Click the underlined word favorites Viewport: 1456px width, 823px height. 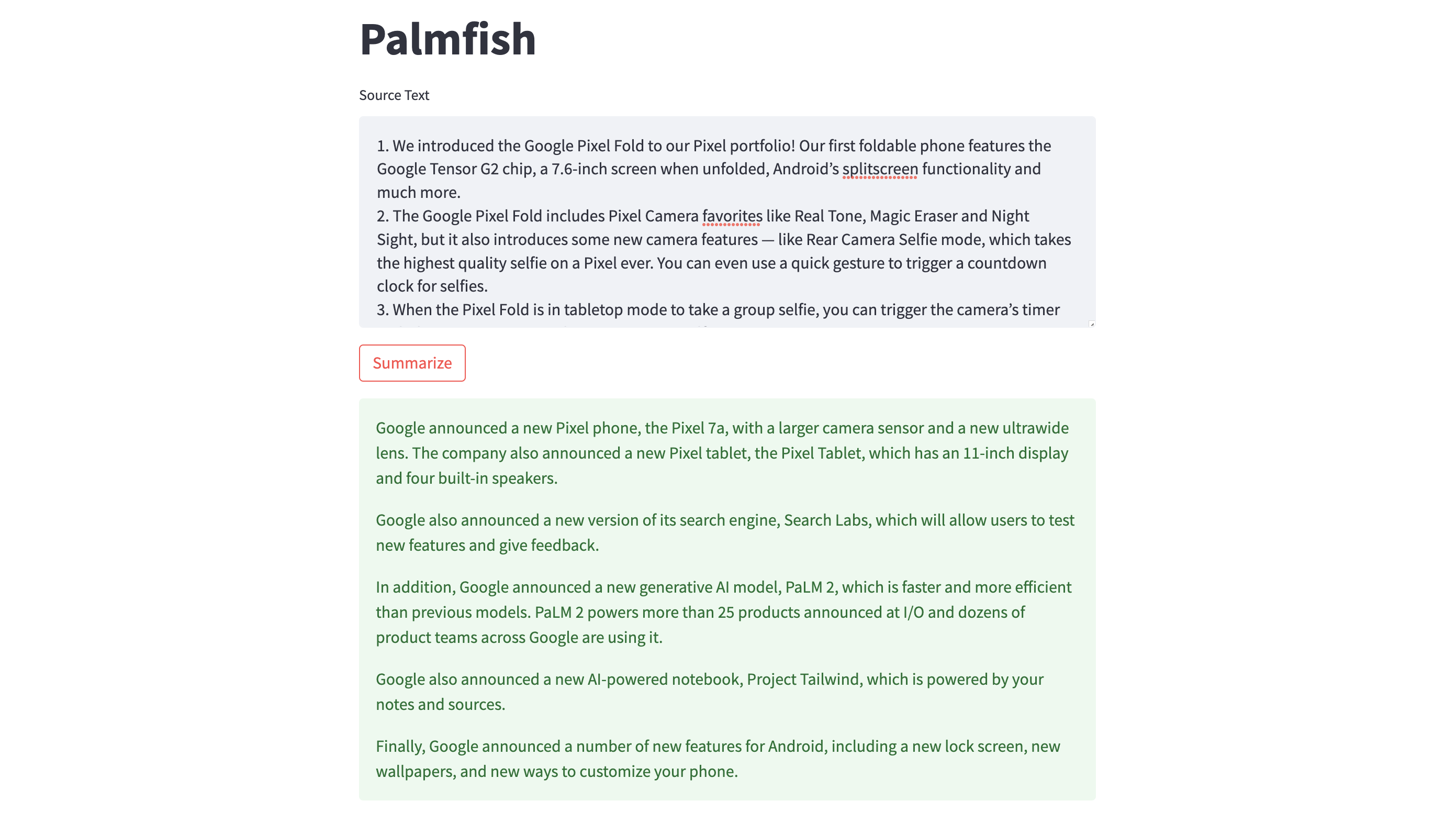[730, 216]
